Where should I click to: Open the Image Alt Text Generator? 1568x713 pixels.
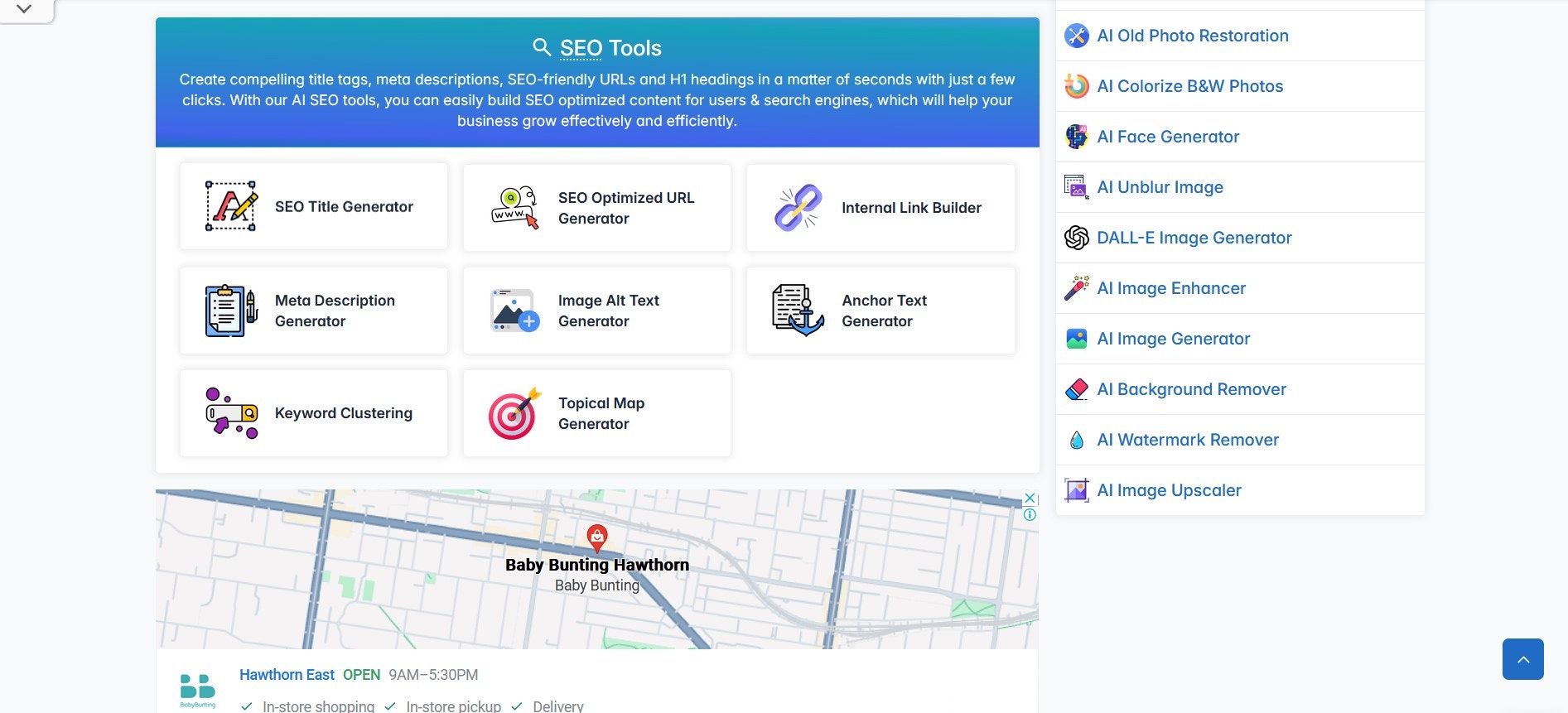(x=597, y=311)
